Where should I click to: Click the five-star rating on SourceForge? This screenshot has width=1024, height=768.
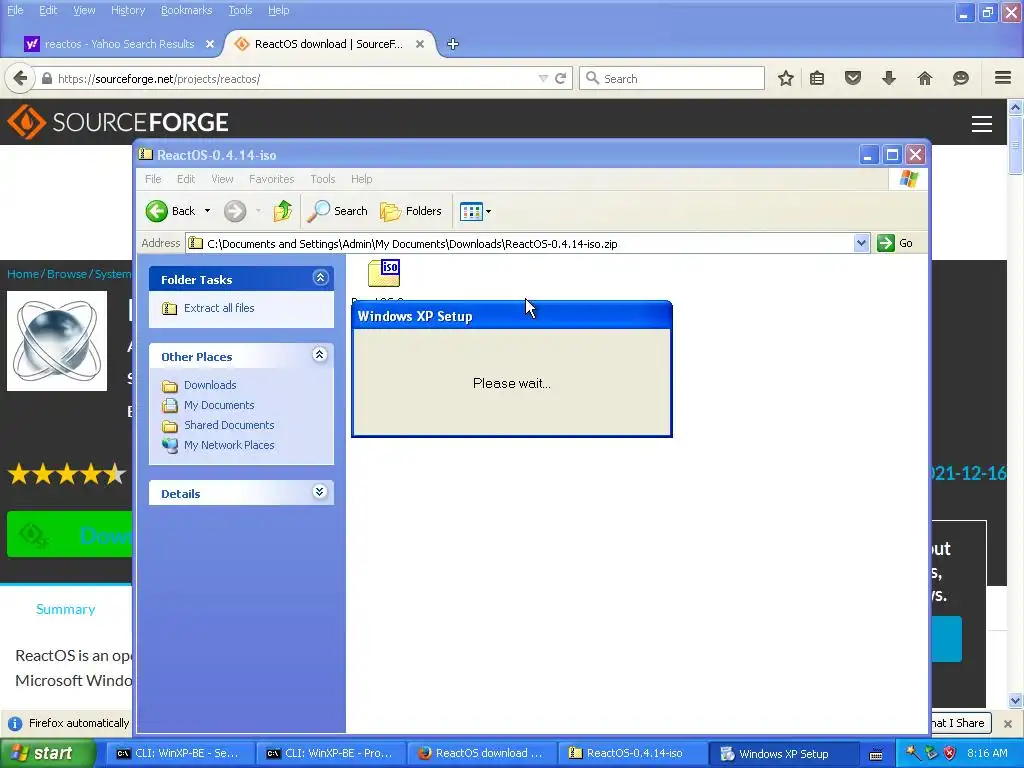click(67, 473)
